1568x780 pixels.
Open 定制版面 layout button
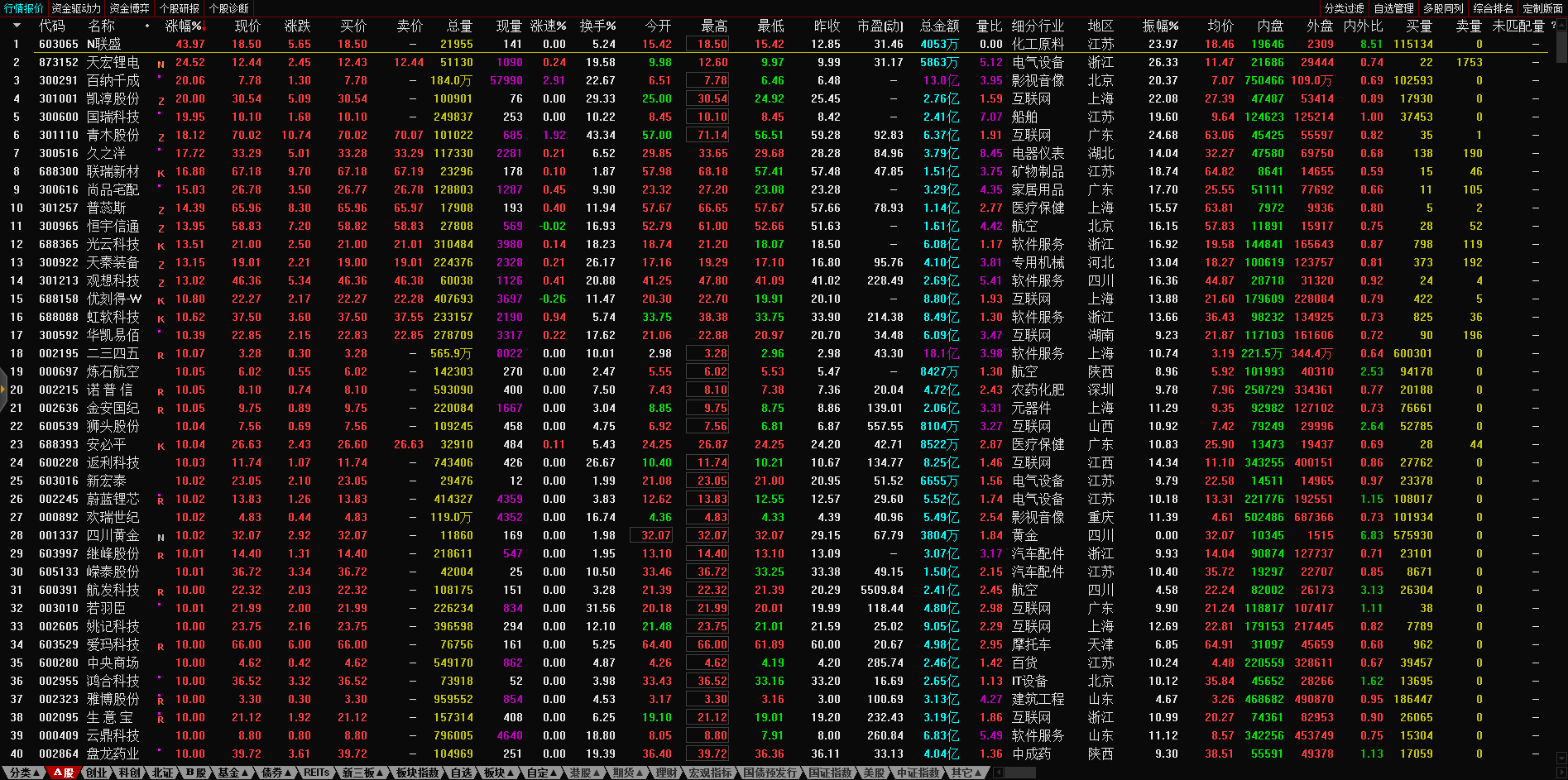click(1542, 8)
